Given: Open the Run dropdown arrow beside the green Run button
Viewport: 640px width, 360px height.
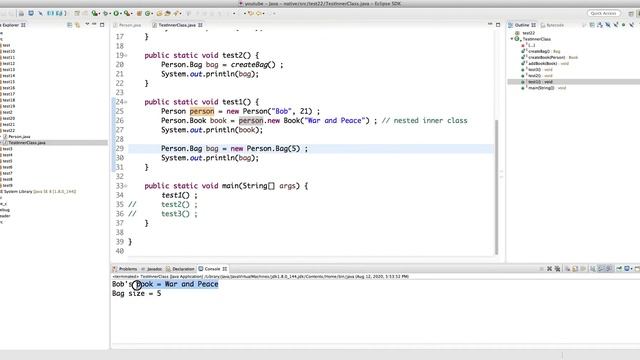Looking at the screenshot, I should [x=121, y=13].
